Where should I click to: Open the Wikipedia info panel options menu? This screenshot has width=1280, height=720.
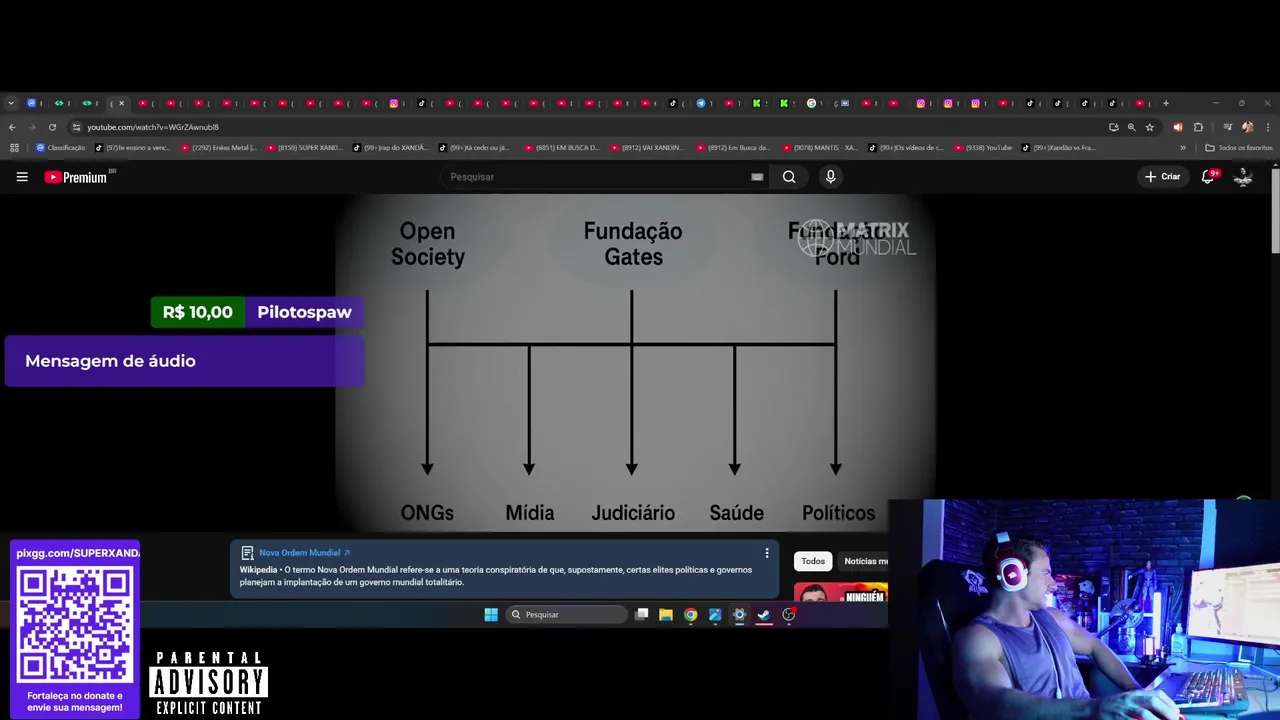tap(767, 553)
